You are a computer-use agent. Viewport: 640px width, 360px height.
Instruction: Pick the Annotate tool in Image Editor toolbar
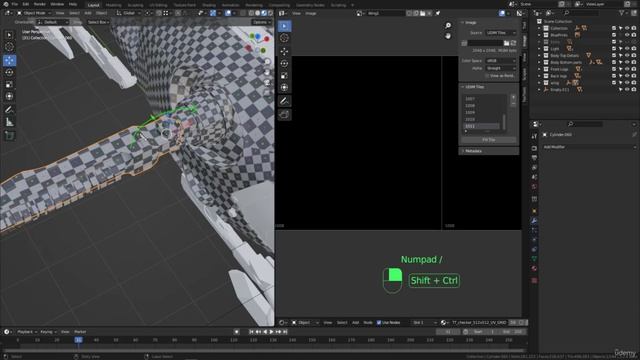coord(284,101)
